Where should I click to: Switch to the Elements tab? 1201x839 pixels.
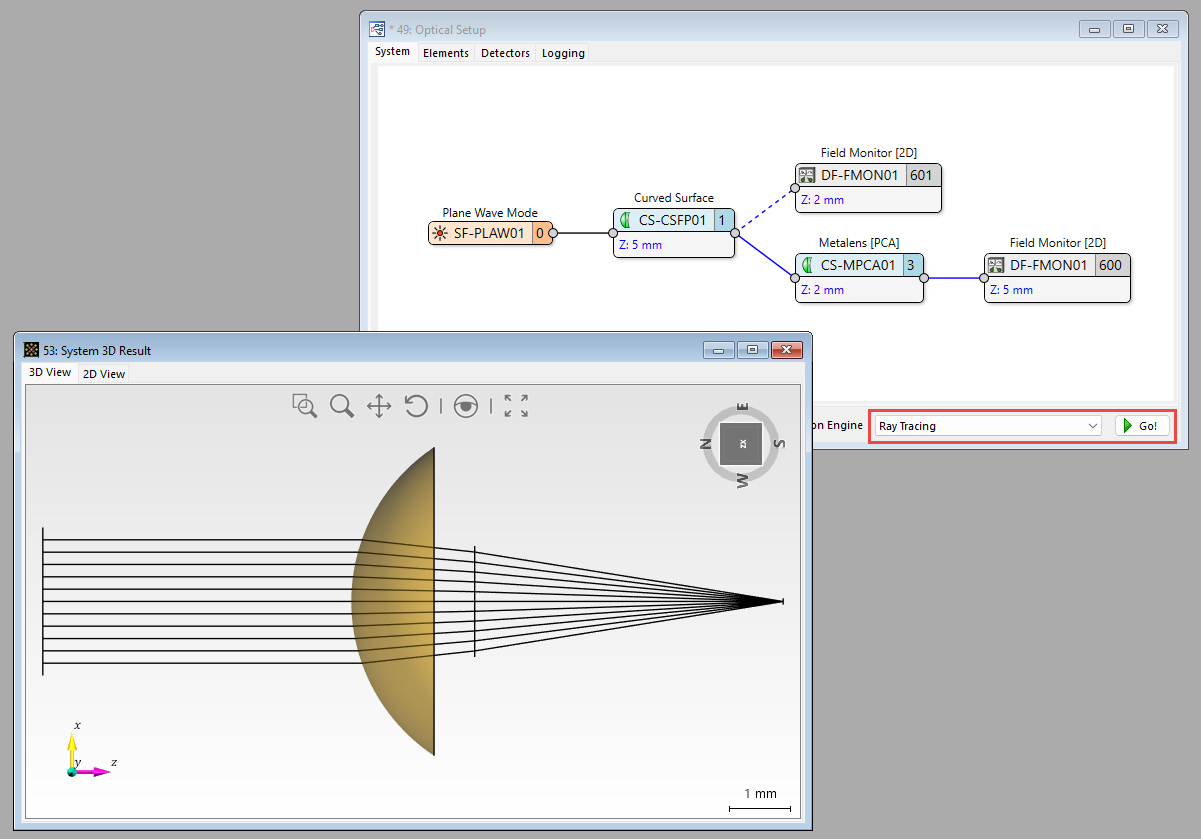pos(445,53)
